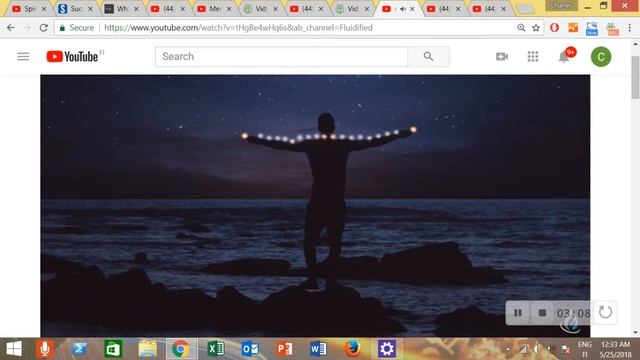Image resolution: width=640 pixels, height=360 pixels.
Task: Open PowerPoint from taskbar
Action: point(284,349)
